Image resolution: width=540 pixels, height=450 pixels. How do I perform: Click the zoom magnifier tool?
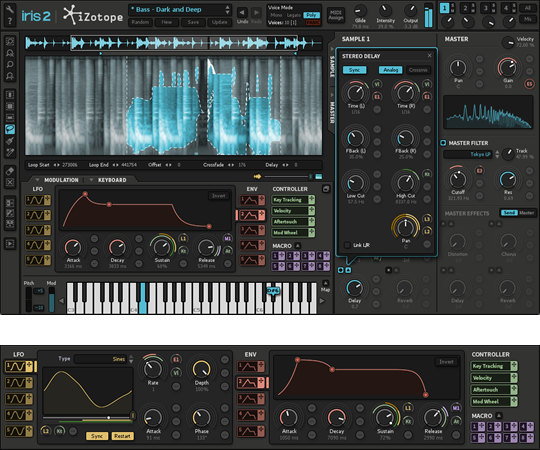click(x=10, y=64)
